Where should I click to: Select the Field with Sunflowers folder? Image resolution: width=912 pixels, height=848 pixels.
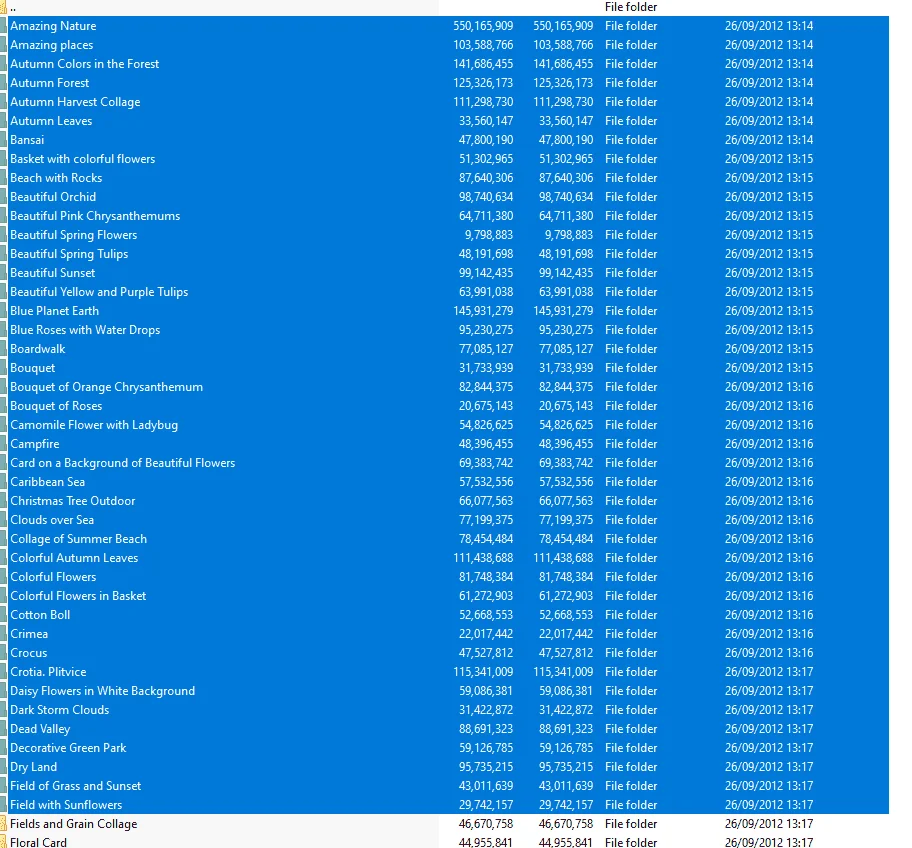coord(66,805)
